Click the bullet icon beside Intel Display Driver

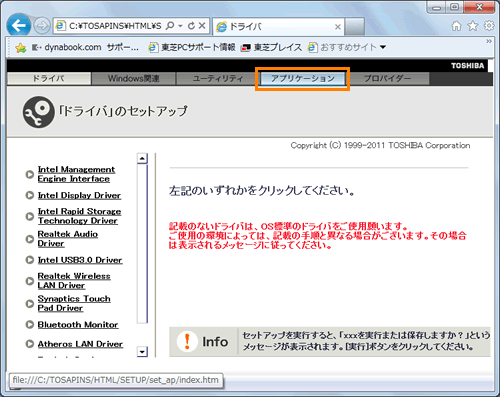(x=30, y=195)
